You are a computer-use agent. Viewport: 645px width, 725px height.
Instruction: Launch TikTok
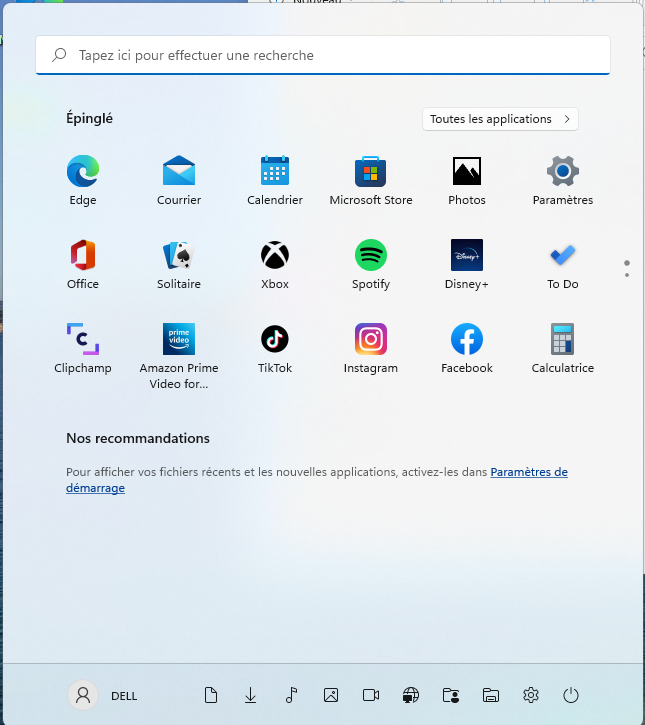tap(275, 349)
